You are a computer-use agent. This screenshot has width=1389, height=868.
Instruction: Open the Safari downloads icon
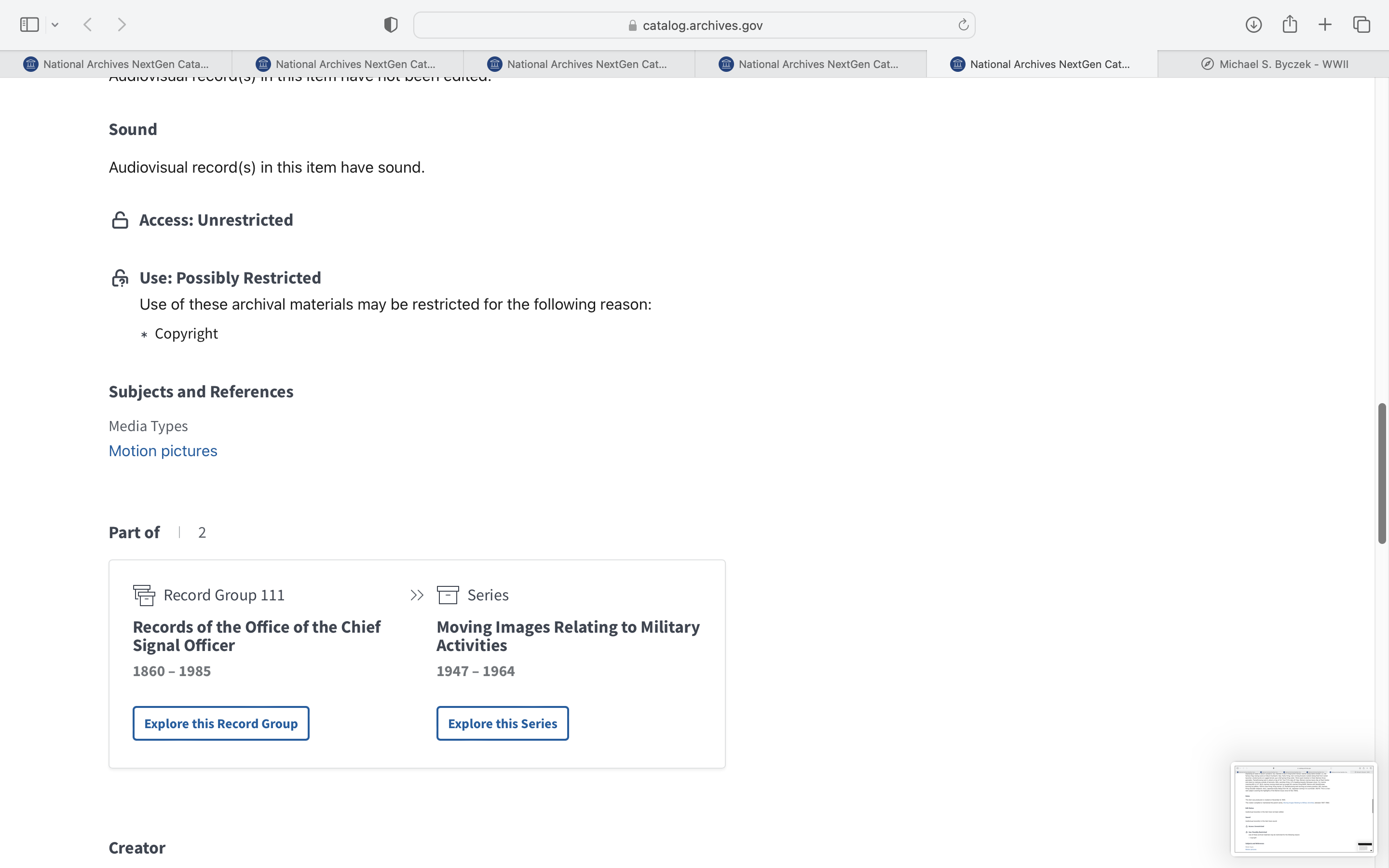click(1253, 25)
